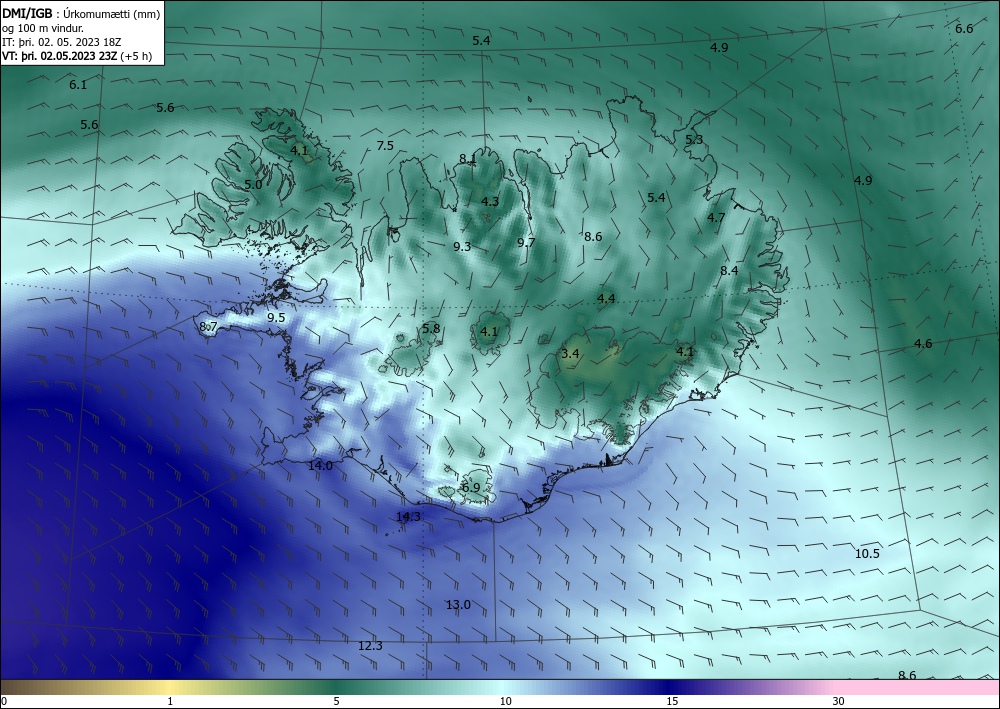Image resolution: width=1000 pixels, height=709 pixels.
Task: Click the 0 tick on the color scale
Action: pos(4,702)
